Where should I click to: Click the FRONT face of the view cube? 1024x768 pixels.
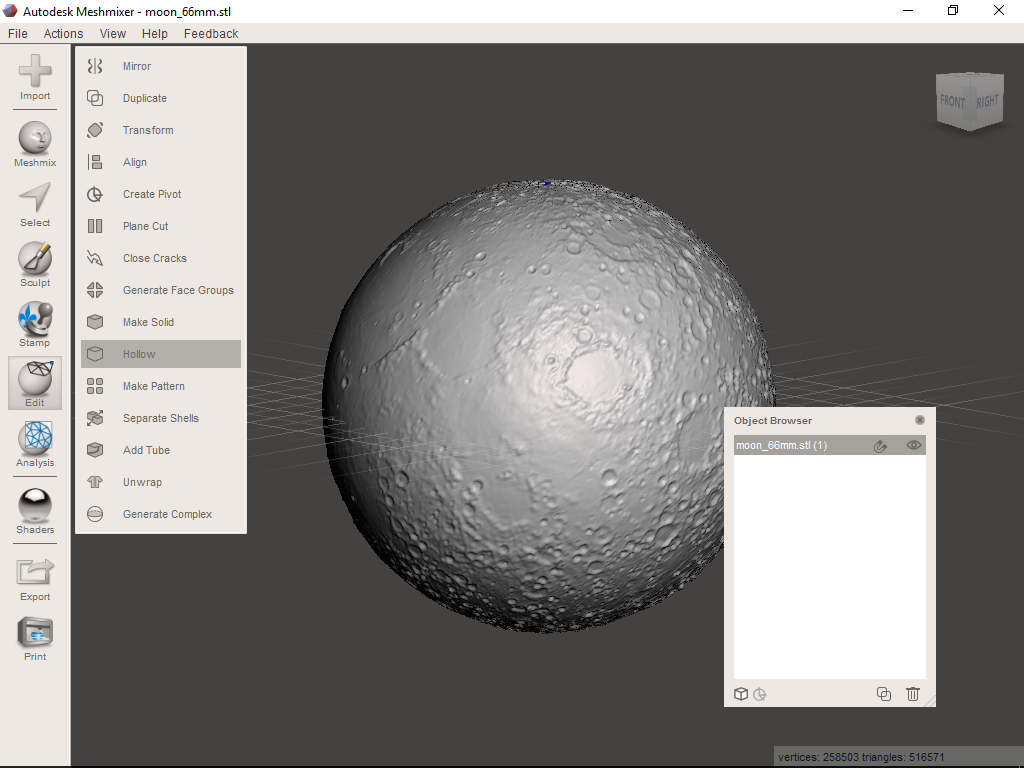(953, 100)
